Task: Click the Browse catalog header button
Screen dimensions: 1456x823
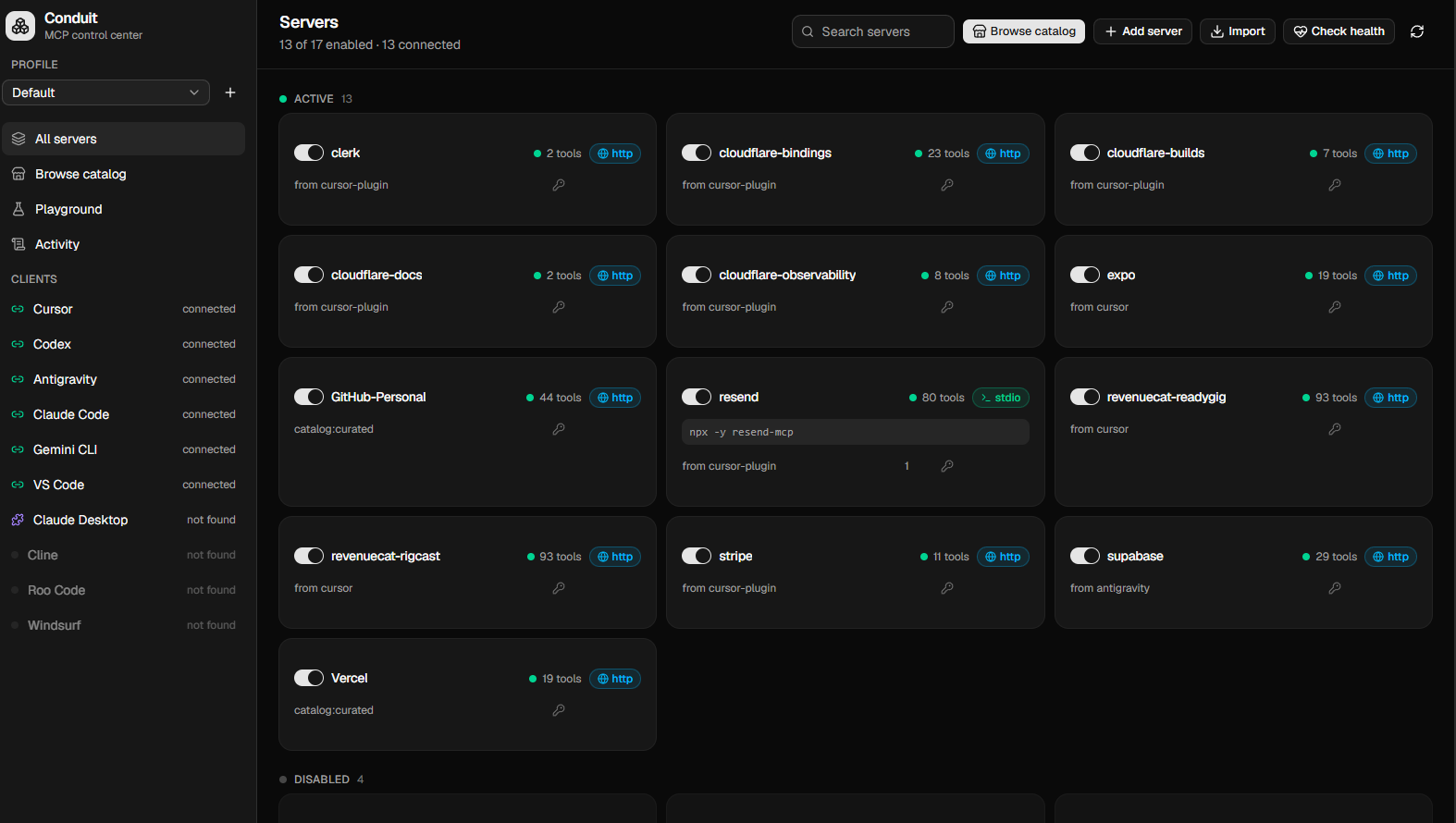Action: 1024,31
